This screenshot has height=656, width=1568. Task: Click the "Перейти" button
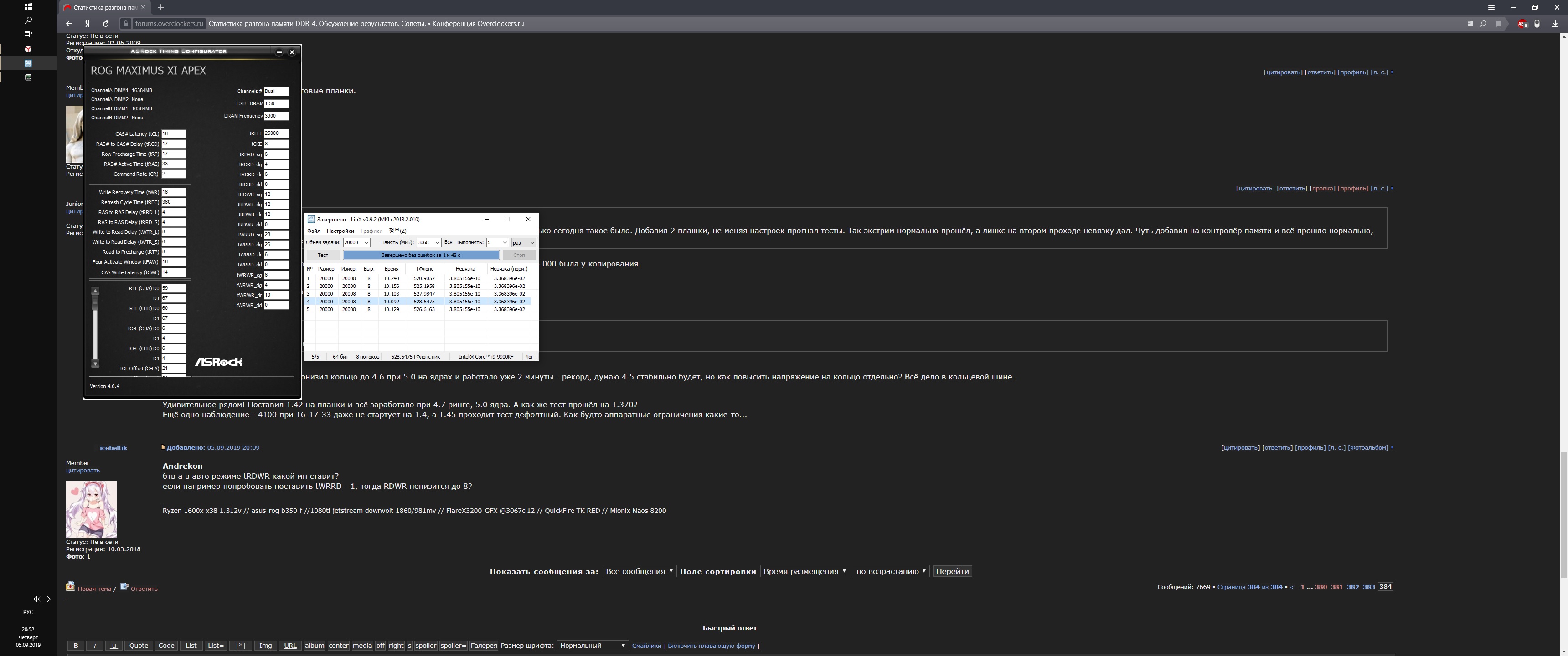click(x=952, y=571)
